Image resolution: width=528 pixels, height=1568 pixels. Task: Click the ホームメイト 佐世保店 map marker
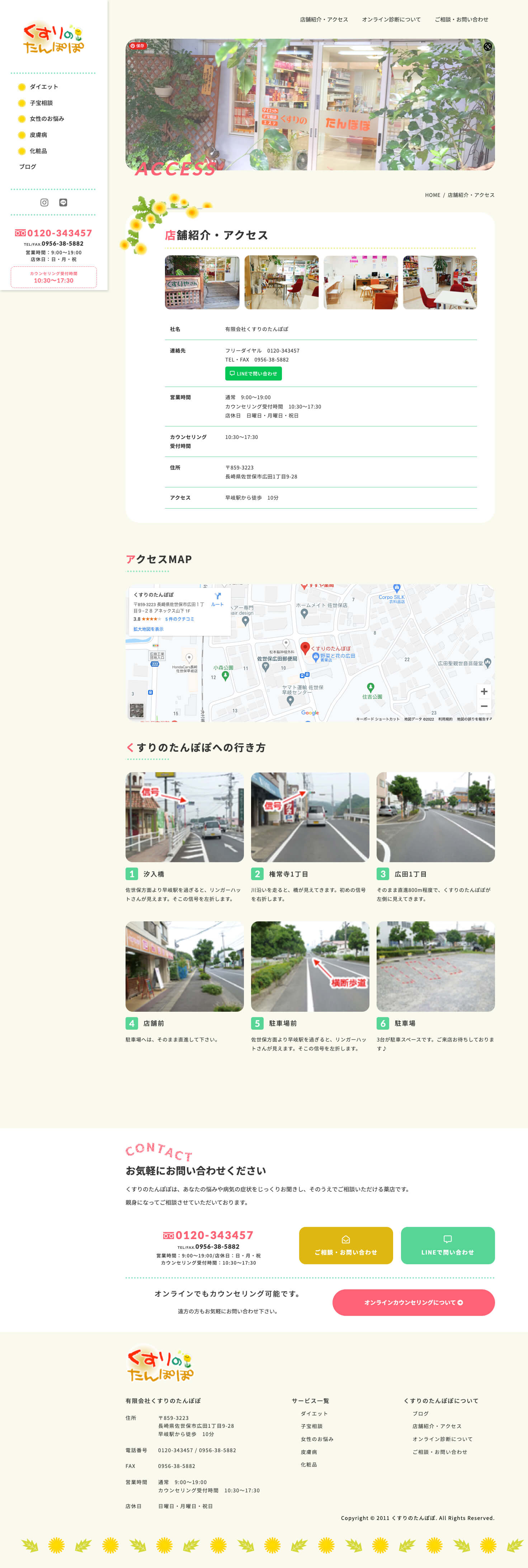(x=305, y=614)
